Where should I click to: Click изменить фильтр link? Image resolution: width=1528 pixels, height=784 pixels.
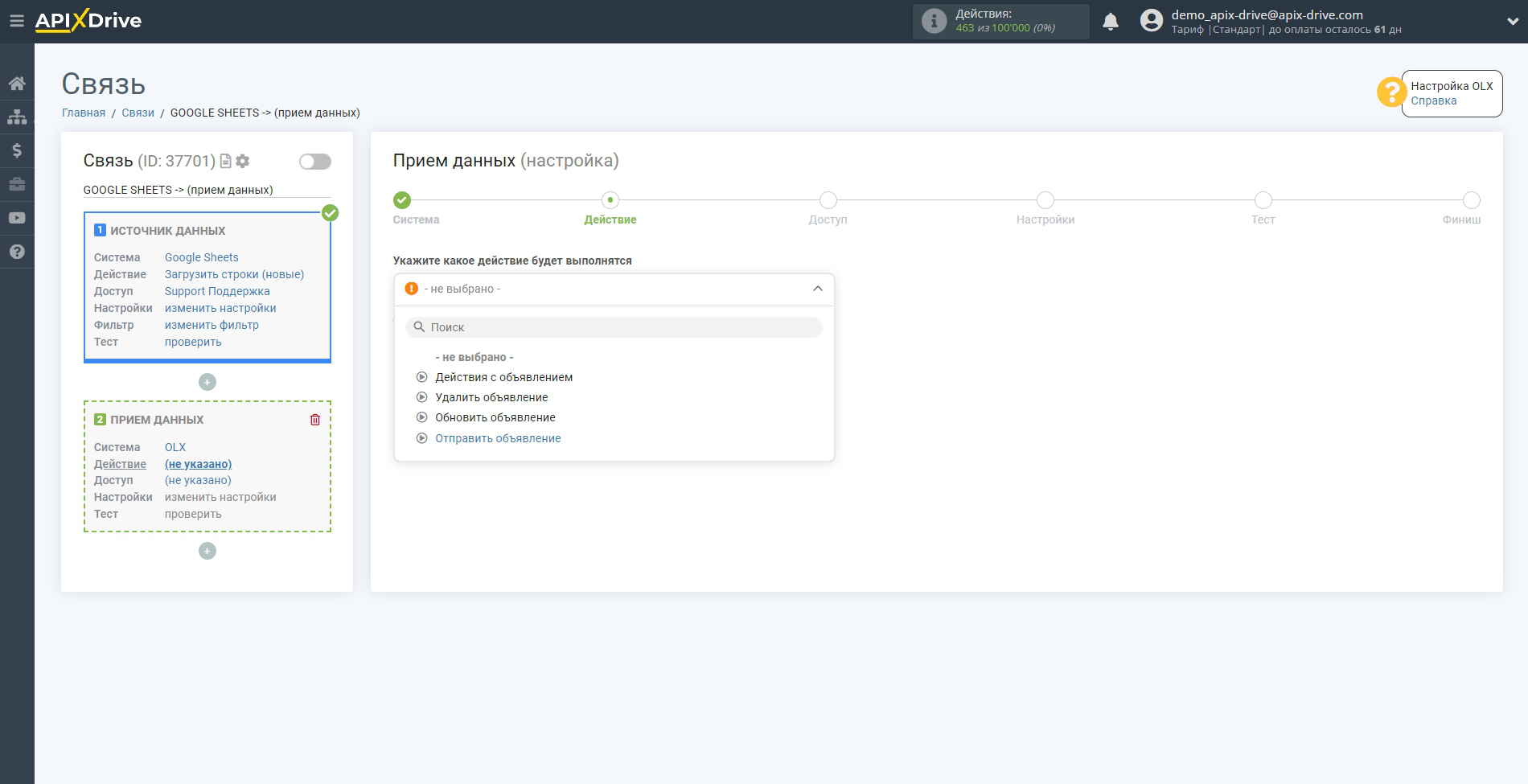coord(212,325)
